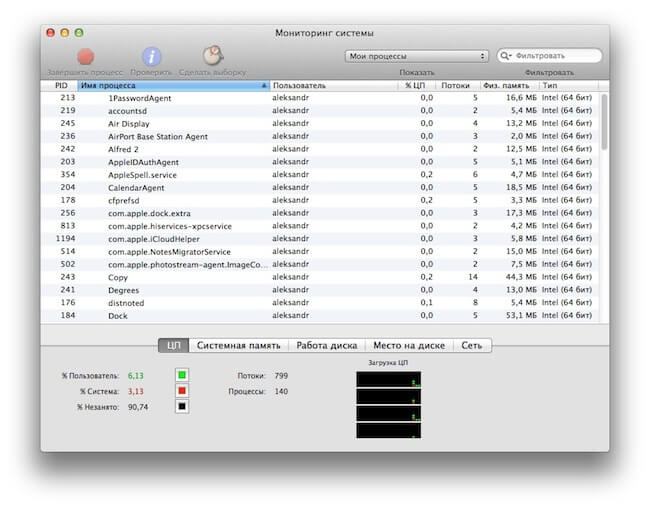Viewport: 650px width, 508px height.
Task: Sort by Физ. память column header
Action: [x=508, y=85]
